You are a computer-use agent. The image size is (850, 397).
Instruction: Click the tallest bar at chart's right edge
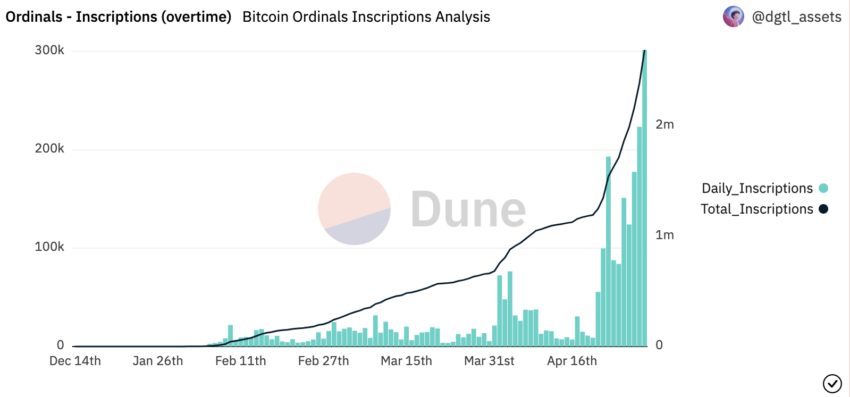pos(645,198)
